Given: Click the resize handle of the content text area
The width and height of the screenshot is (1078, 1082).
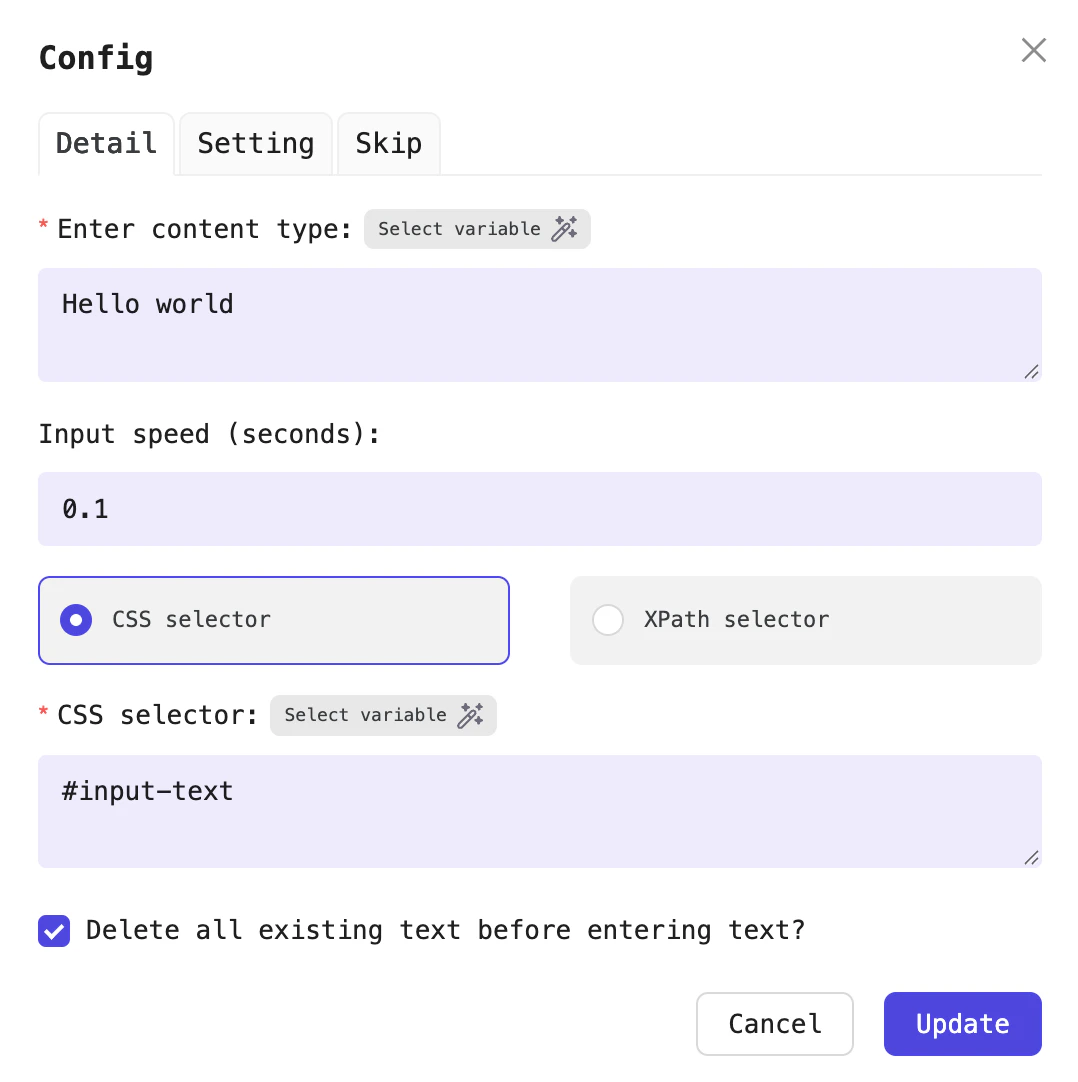Looking at the screenshot, I should tap(1031, 373).
